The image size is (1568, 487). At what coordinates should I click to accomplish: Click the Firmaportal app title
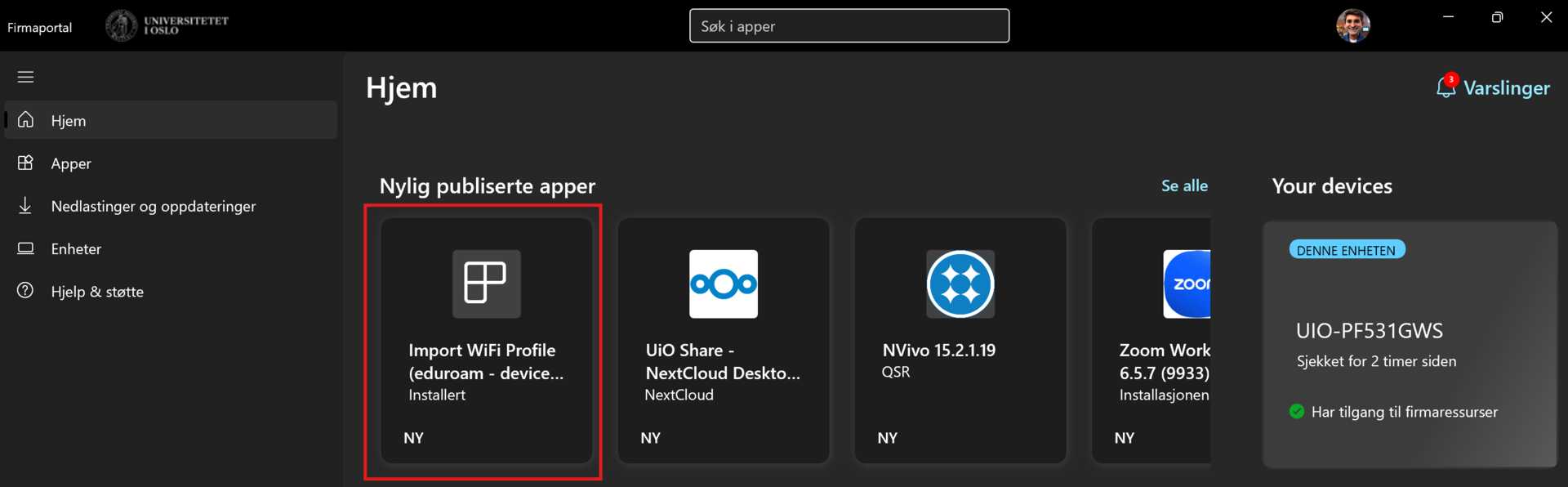(40, 27)
